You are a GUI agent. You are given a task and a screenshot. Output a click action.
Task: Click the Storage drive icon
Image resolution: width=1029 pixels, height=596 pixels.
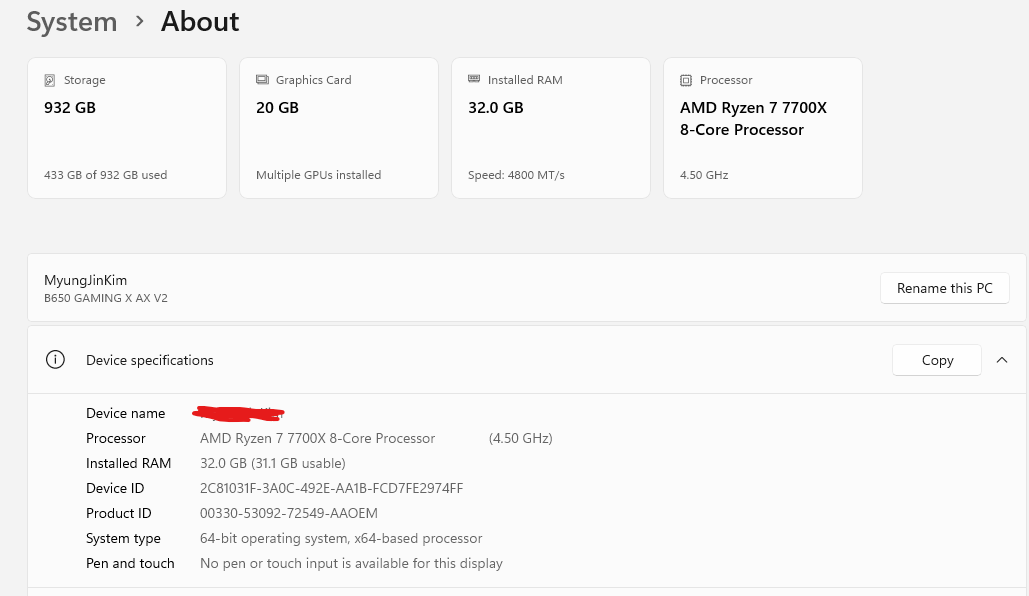point(50,80)
